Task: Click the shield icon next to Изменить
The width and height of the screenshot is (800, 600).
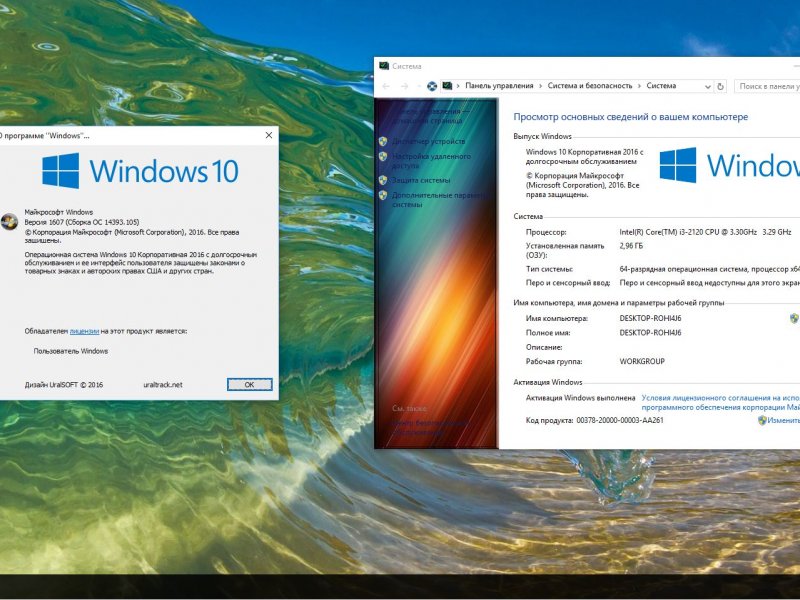Action: (762, 420)
